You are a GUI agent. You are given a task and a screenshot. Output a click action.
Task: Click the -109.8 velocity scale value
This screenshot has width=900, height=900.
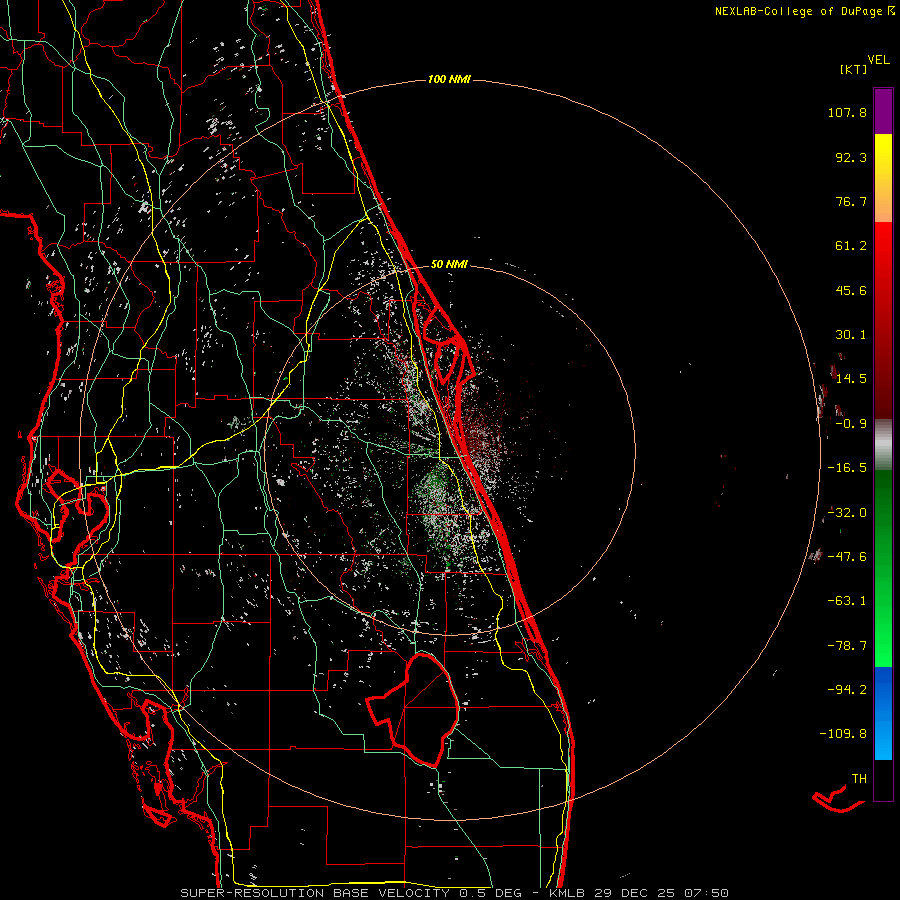coord(843,734)
